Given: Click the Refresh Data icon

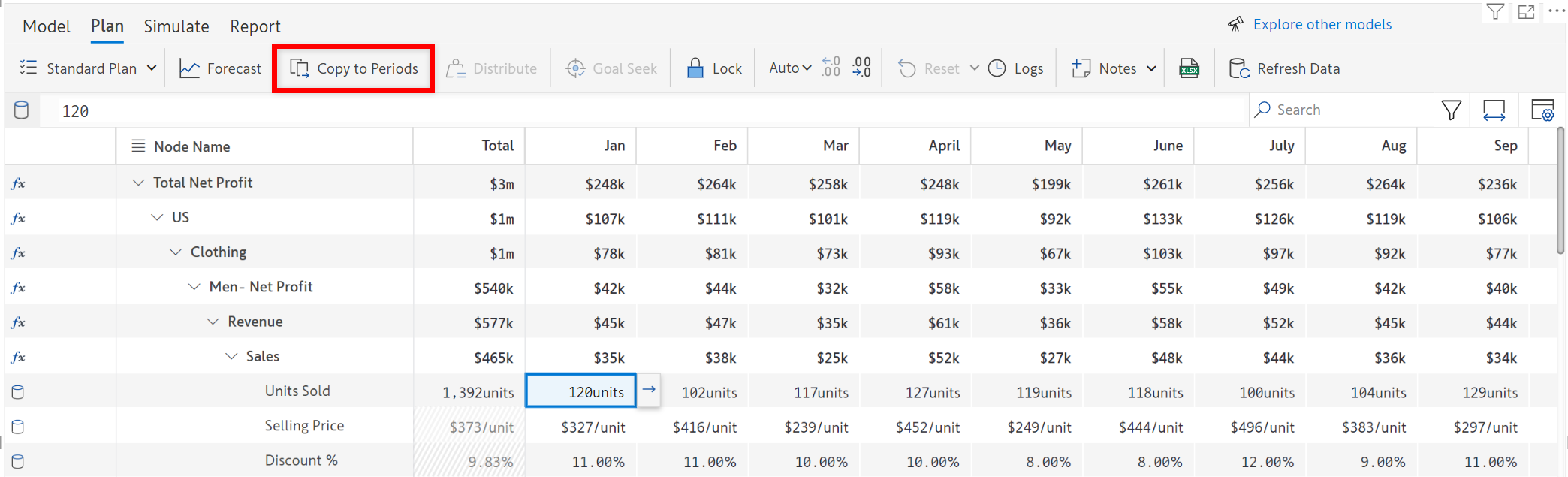Looking at the screenshot, I should coord(1238,68).
